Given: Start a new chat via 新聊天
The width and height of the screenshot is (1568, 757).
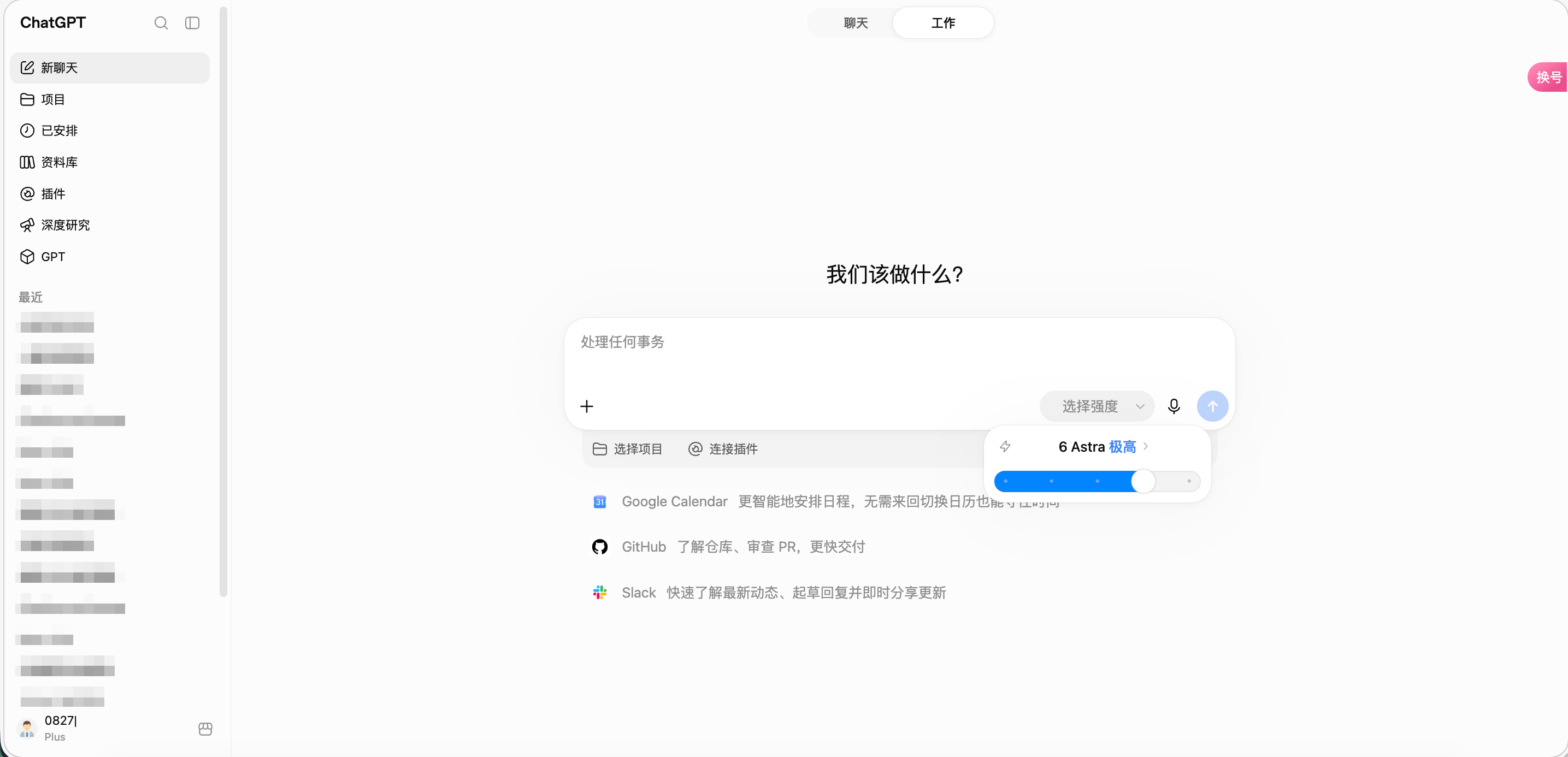Looking at the screenshot, I should (110, 68).
